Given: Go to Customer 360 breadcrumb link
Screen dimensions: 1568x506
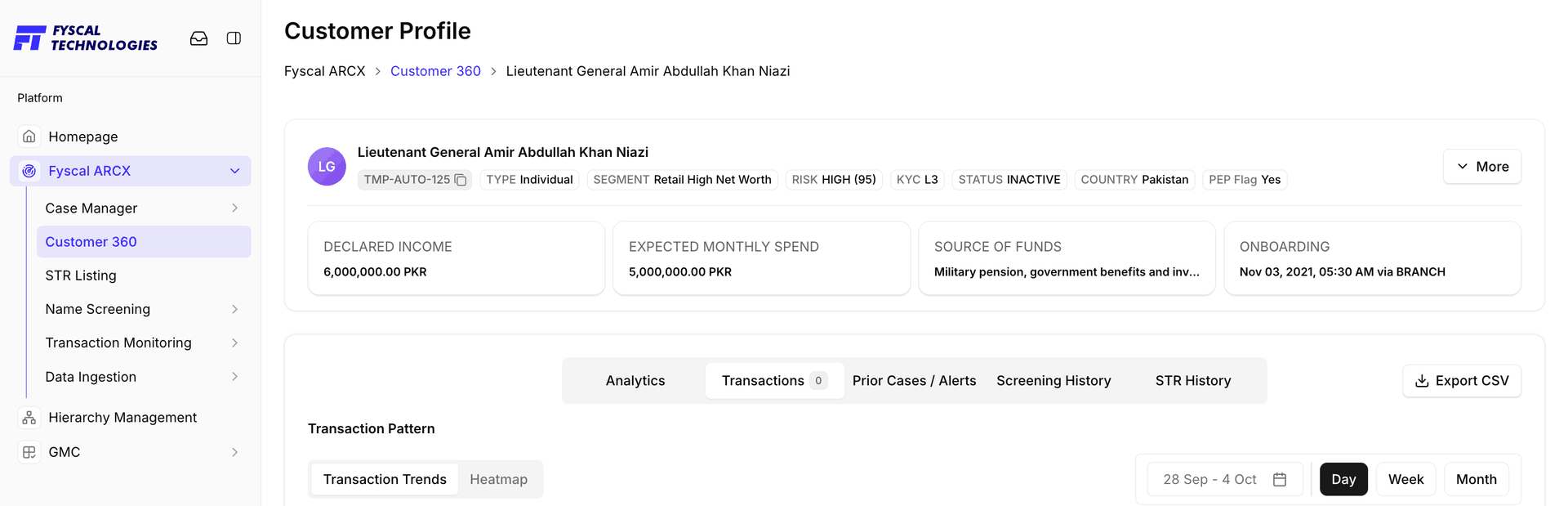Looking at the screenshot, I should point(435,71).
